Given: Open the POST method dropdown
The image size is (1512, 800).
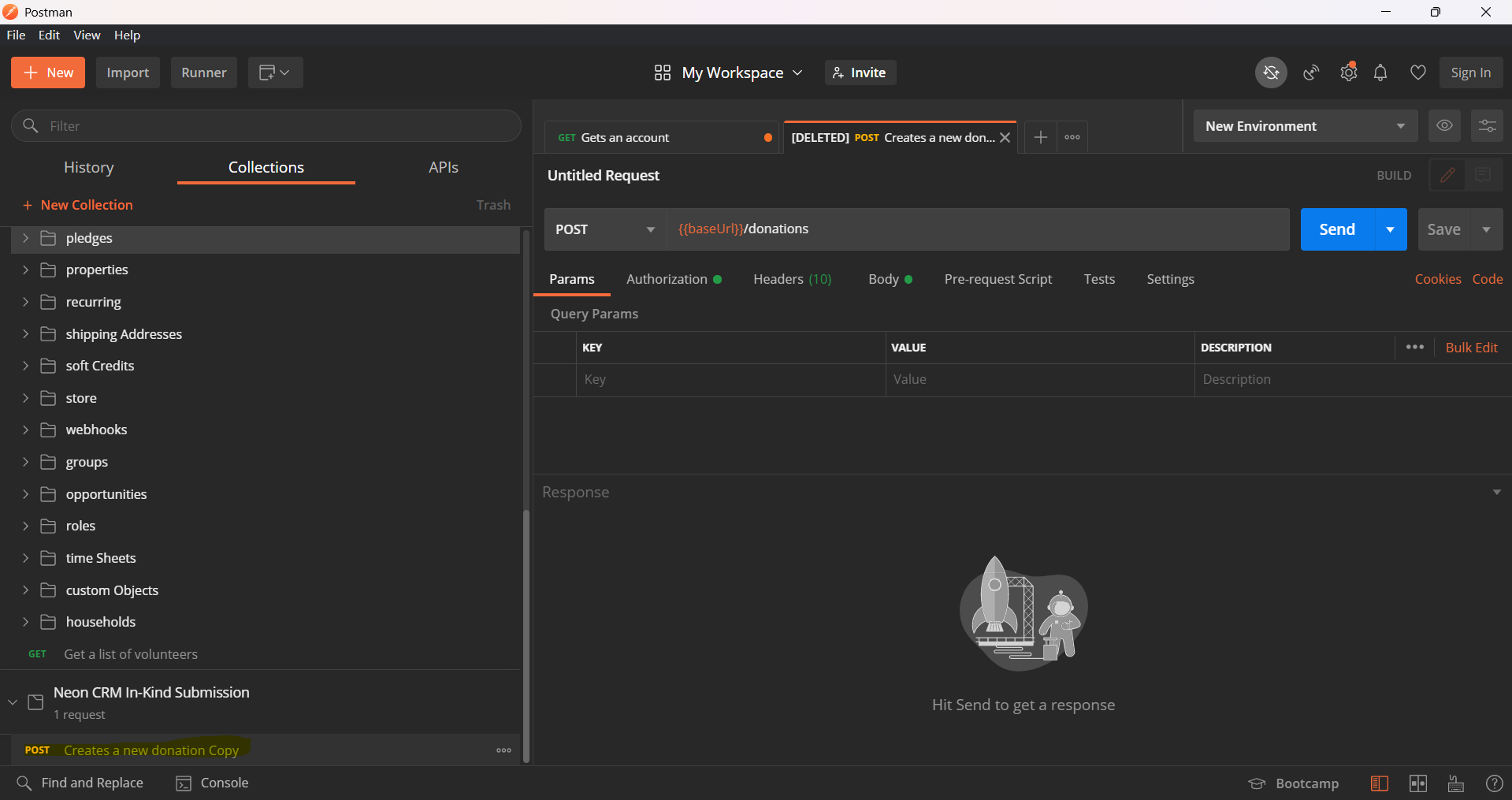Looking at the screenshot, I should tap(605, 229).
